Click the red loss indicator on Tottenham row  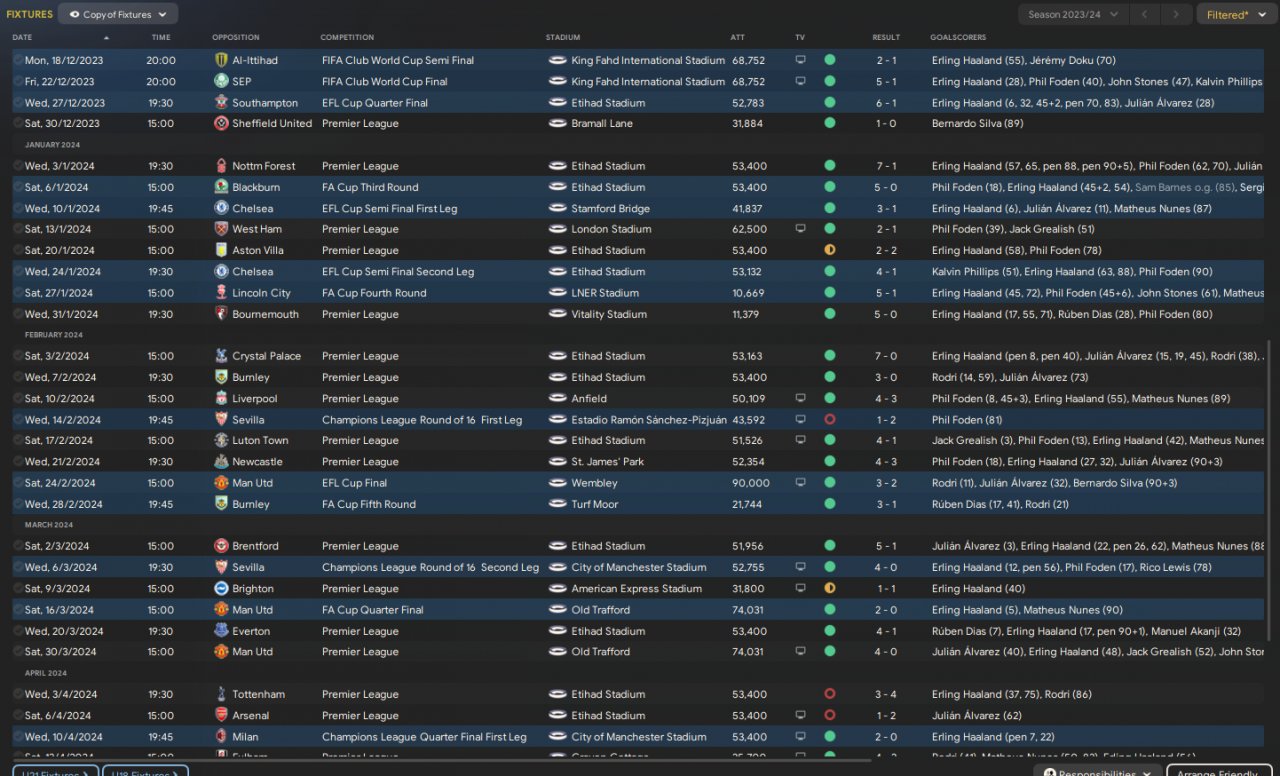tap(829, 694)
